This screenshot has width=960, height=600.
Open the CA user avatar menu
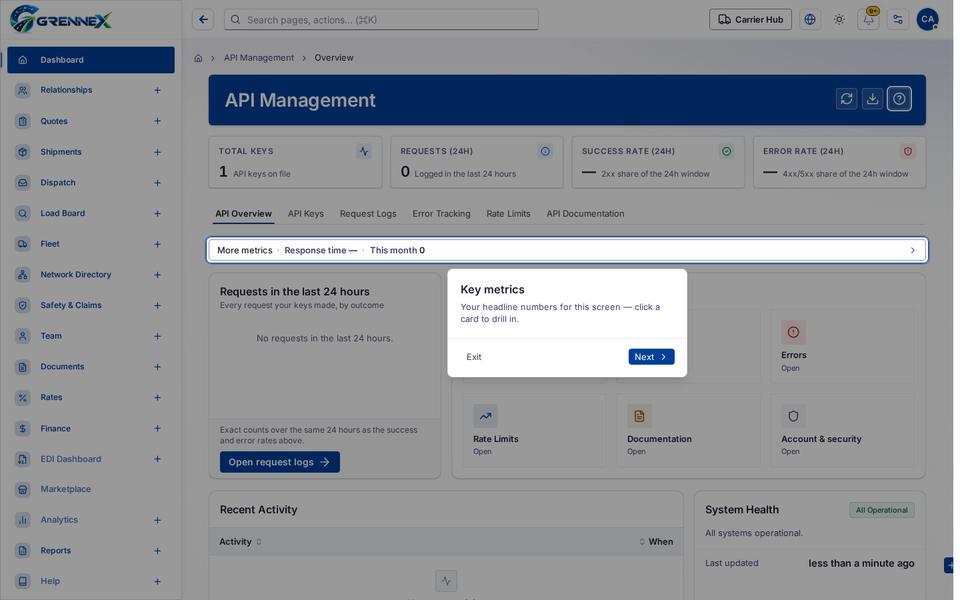928,20
